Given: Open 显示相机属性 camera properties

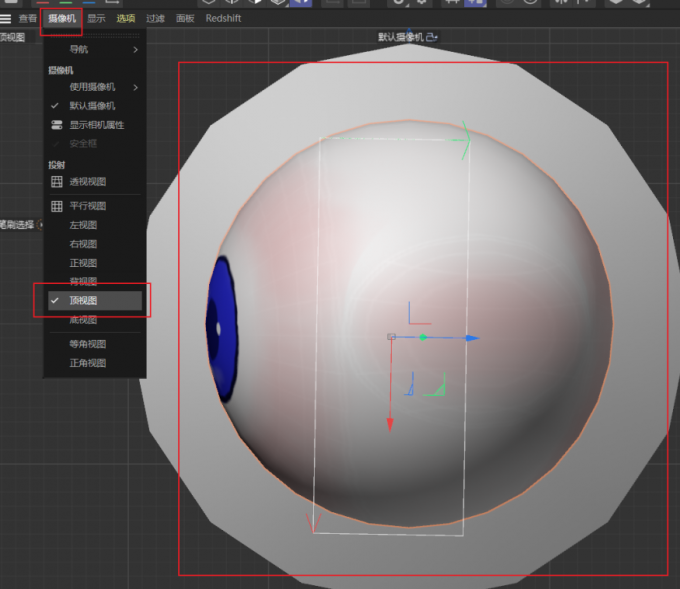Looking at the screenshot, I should pyautogui.click(x=95, y=125).
